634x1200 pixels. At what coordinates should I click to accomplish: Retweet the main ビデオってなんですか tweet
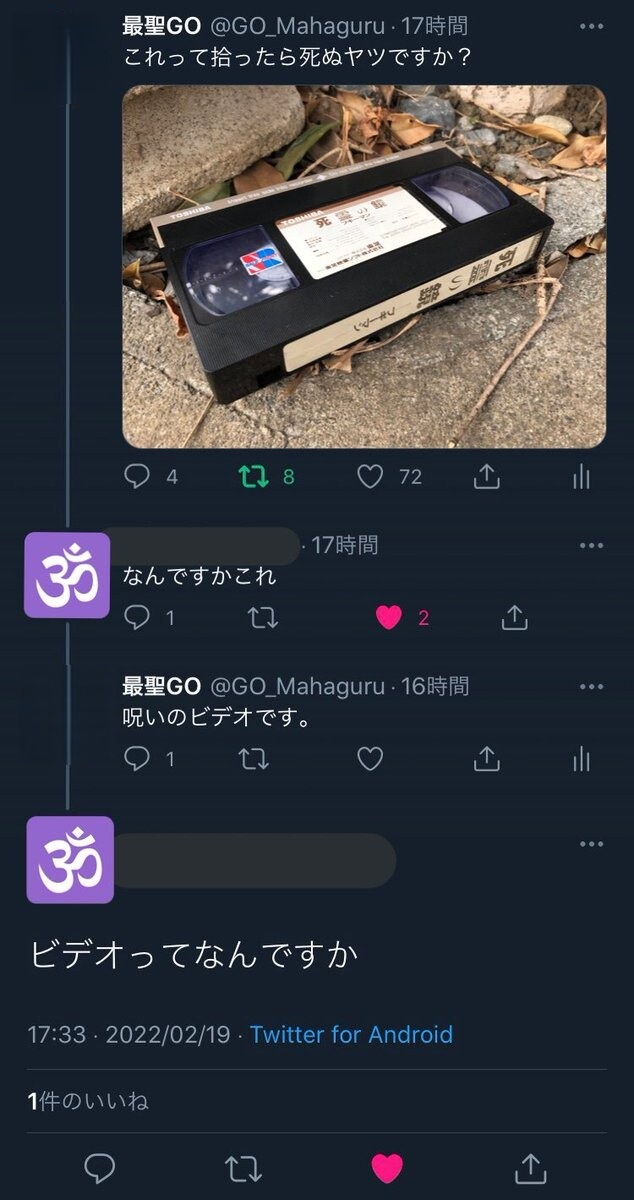pos(243,1167)
